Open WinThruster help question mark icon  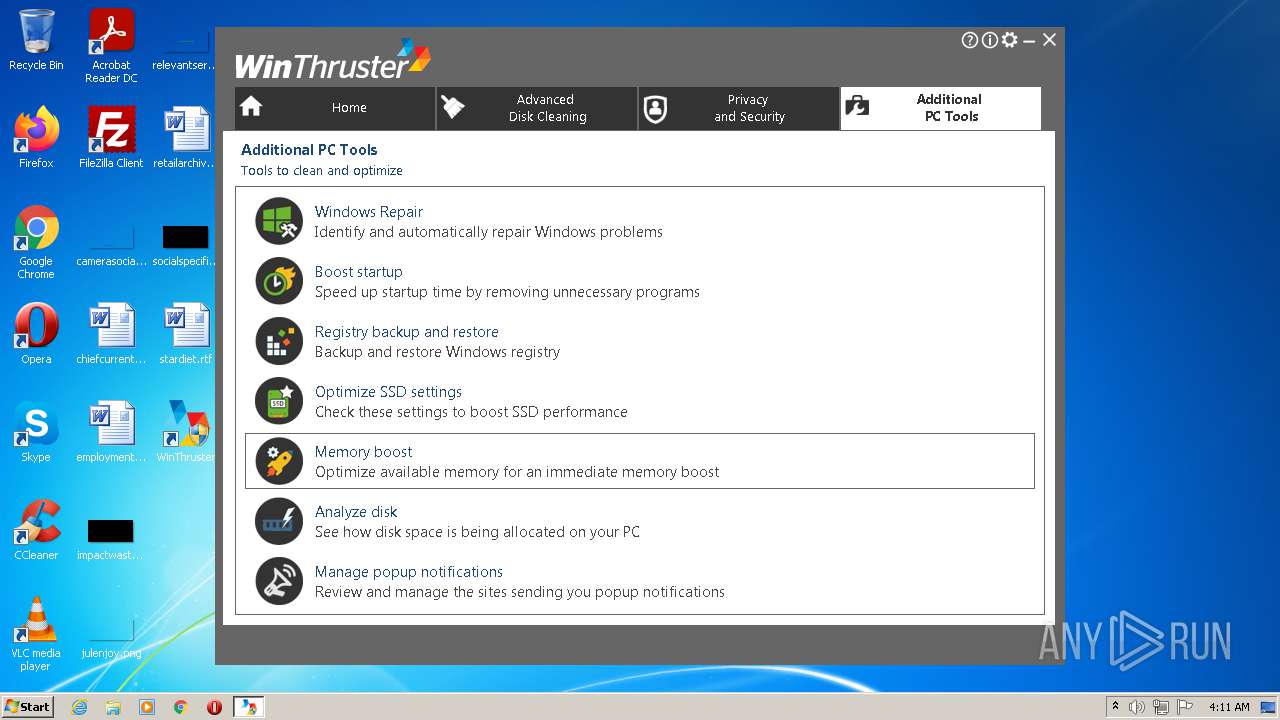pyautogui.click(x=970, y=40)
